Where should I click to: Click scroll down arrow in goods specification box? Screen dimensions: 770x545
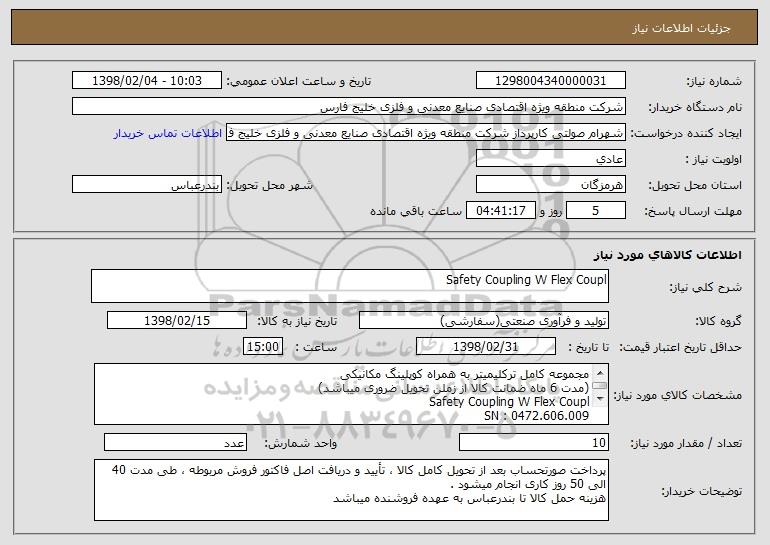click(x=600, y=399)
